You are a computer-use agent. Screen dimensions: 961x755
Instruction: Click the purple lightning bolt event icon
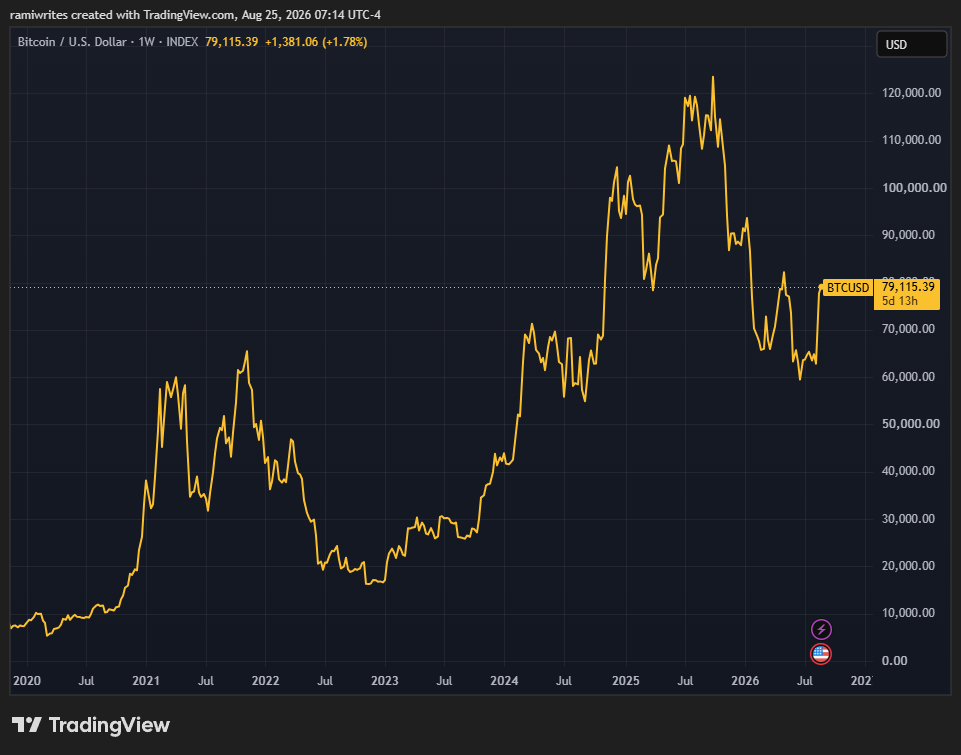tap(821, 629)
